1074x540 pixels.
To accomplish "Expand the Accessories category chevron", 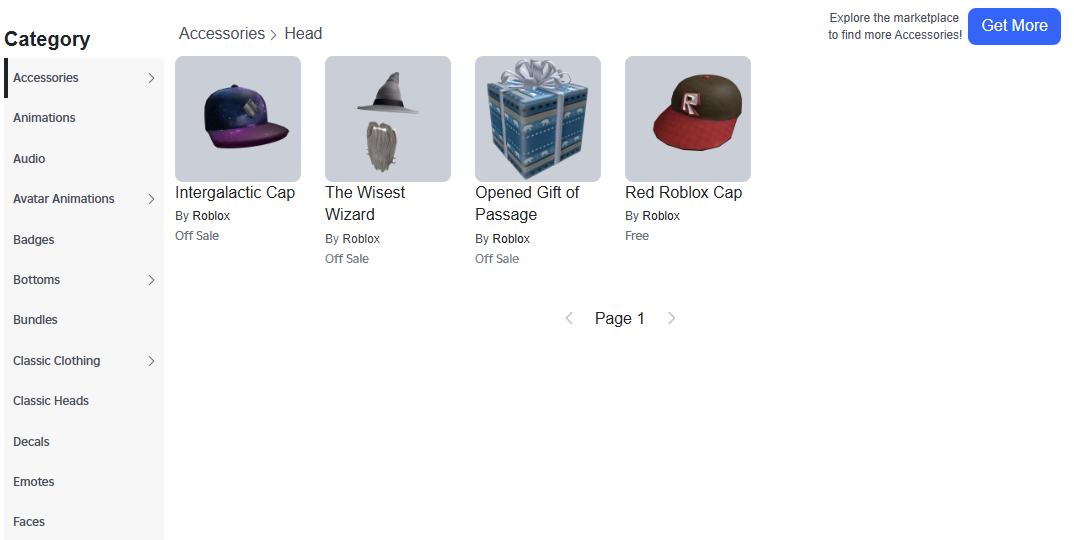I will (x=151, y=78).
